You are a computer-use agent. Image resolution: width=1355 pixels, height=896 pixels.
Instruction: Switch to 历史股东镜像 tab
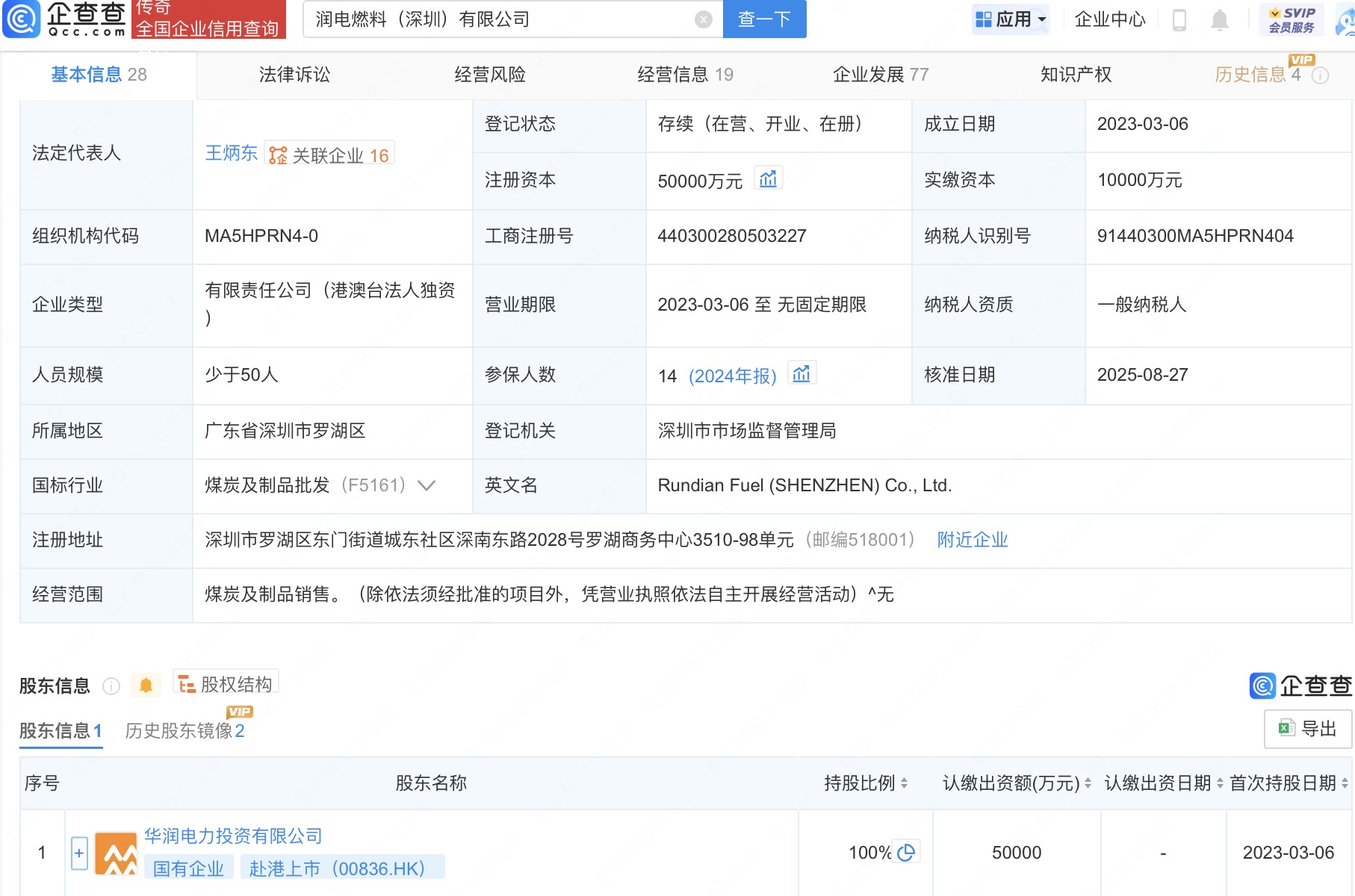(185, 731)
